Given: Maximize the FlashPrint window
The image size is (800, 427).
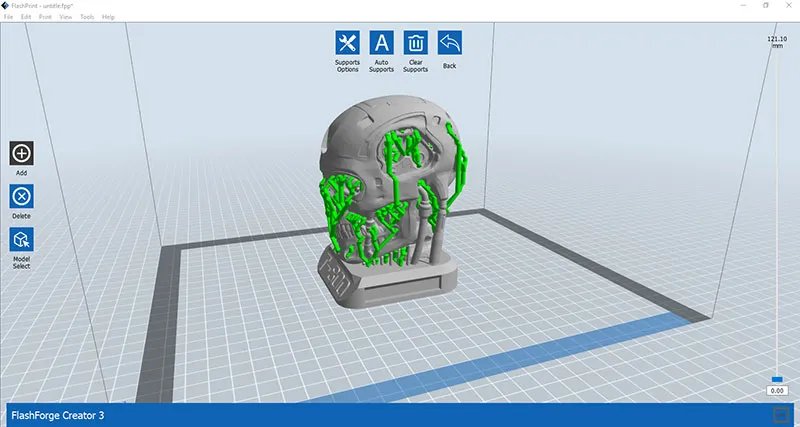Looking at the screenshot, I should (x=766, y=5).
